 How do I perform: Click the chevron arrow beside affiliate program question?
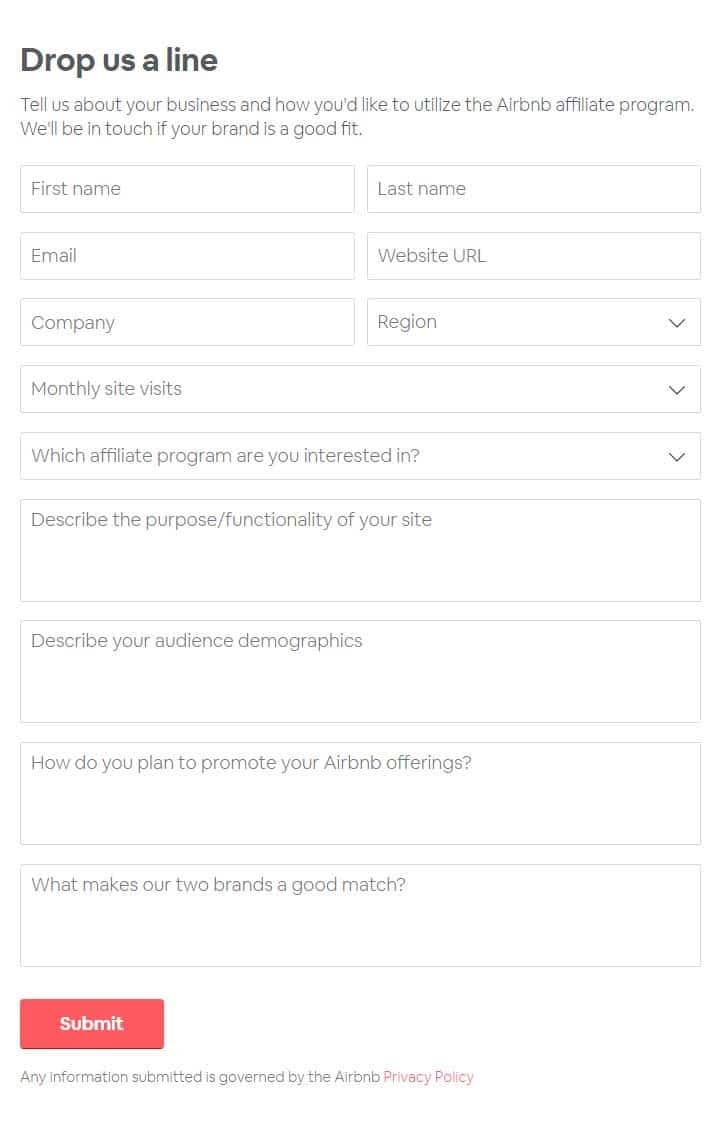(x=676, y=457)
